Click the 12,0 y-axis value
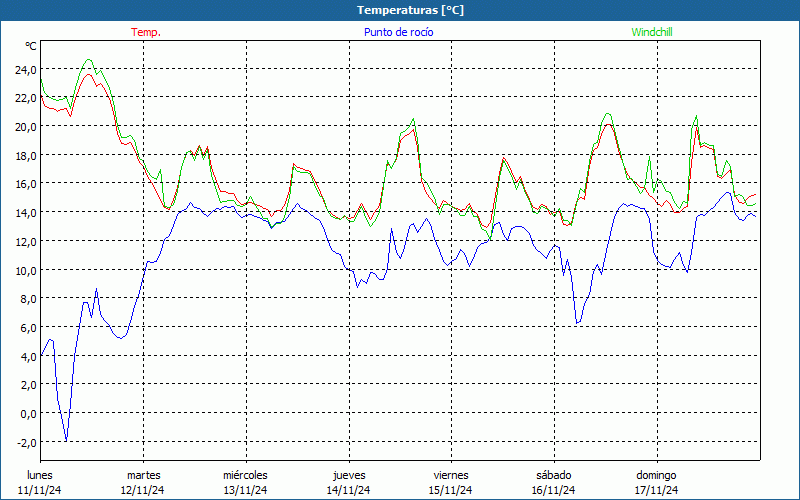800x500 pixels. (x=26, y=242)
